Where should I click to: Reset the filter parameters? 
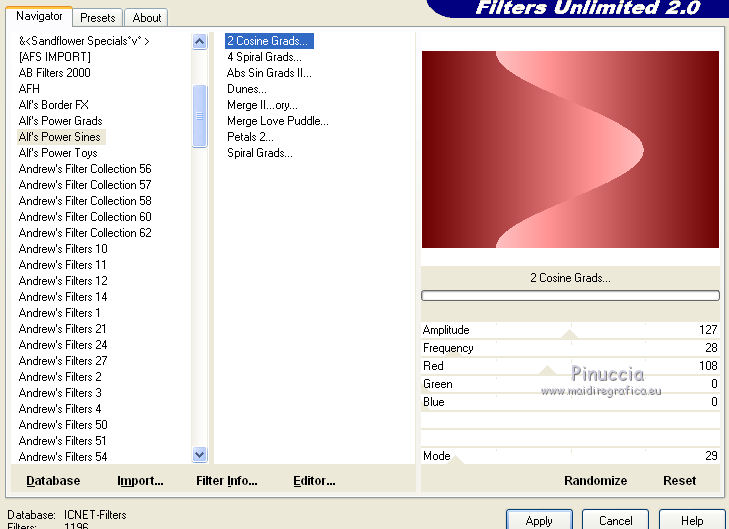tap(679, 480)
